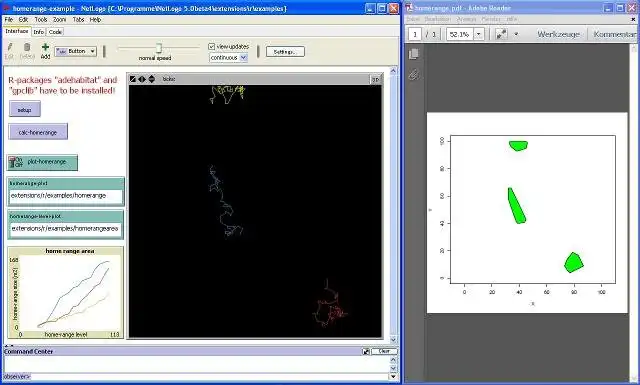Switch to the Code tab
The image size is (640, 385).
[55, 32]
